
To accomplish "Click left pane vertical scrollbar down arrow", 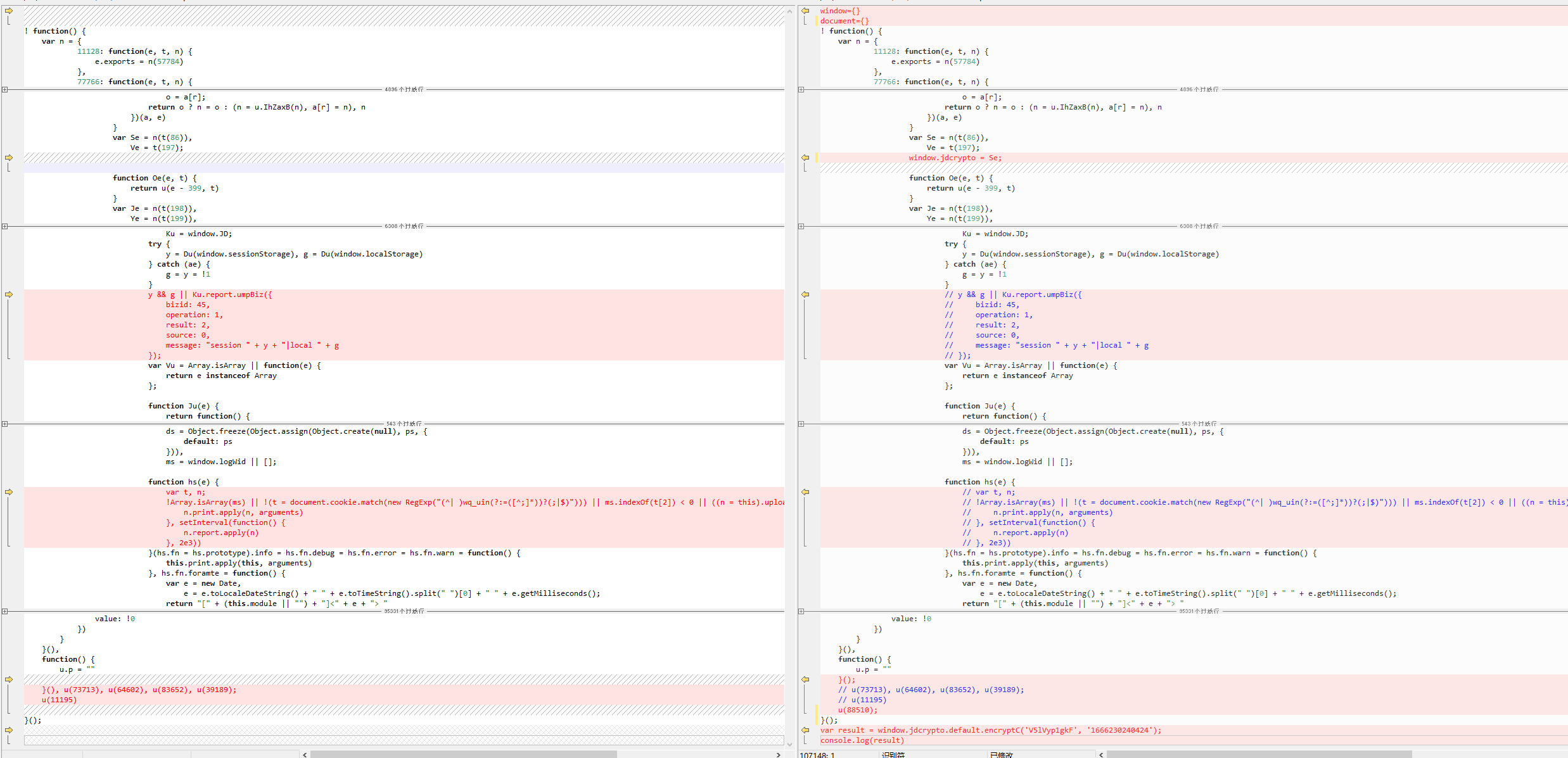I will click(x=789, y=744).
